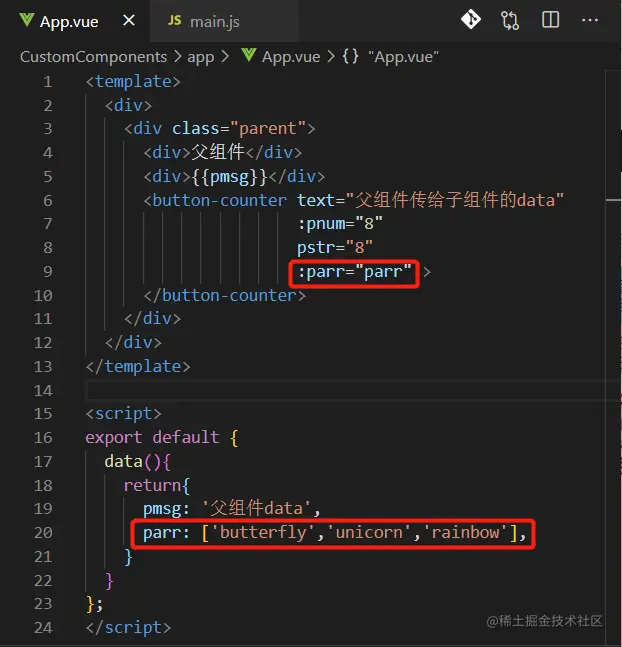
Task: Click the opening <script> tag
Action: tap(123, 414)
